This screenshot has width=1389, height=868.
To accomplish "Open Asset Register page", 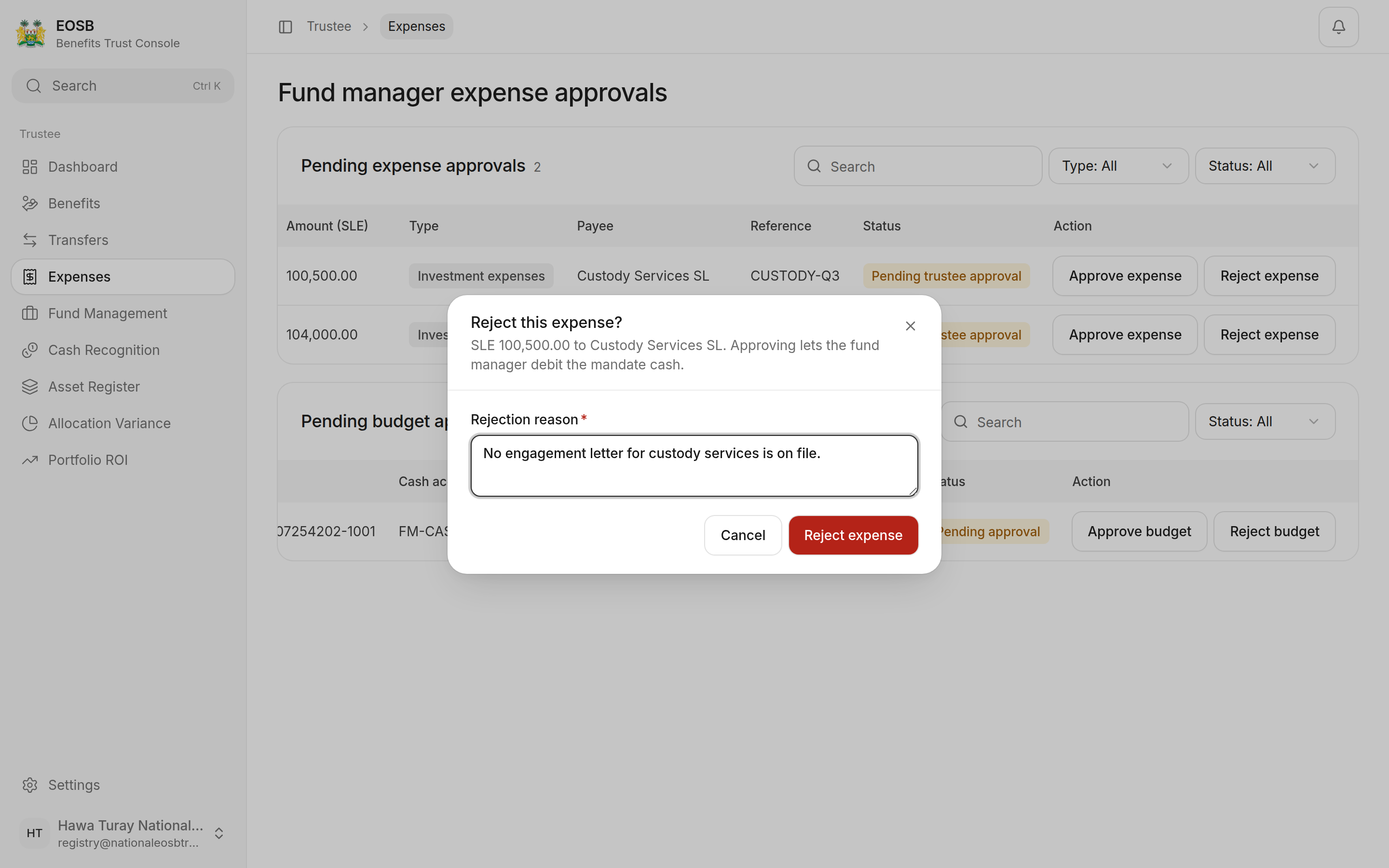I will tap(123, 387).
